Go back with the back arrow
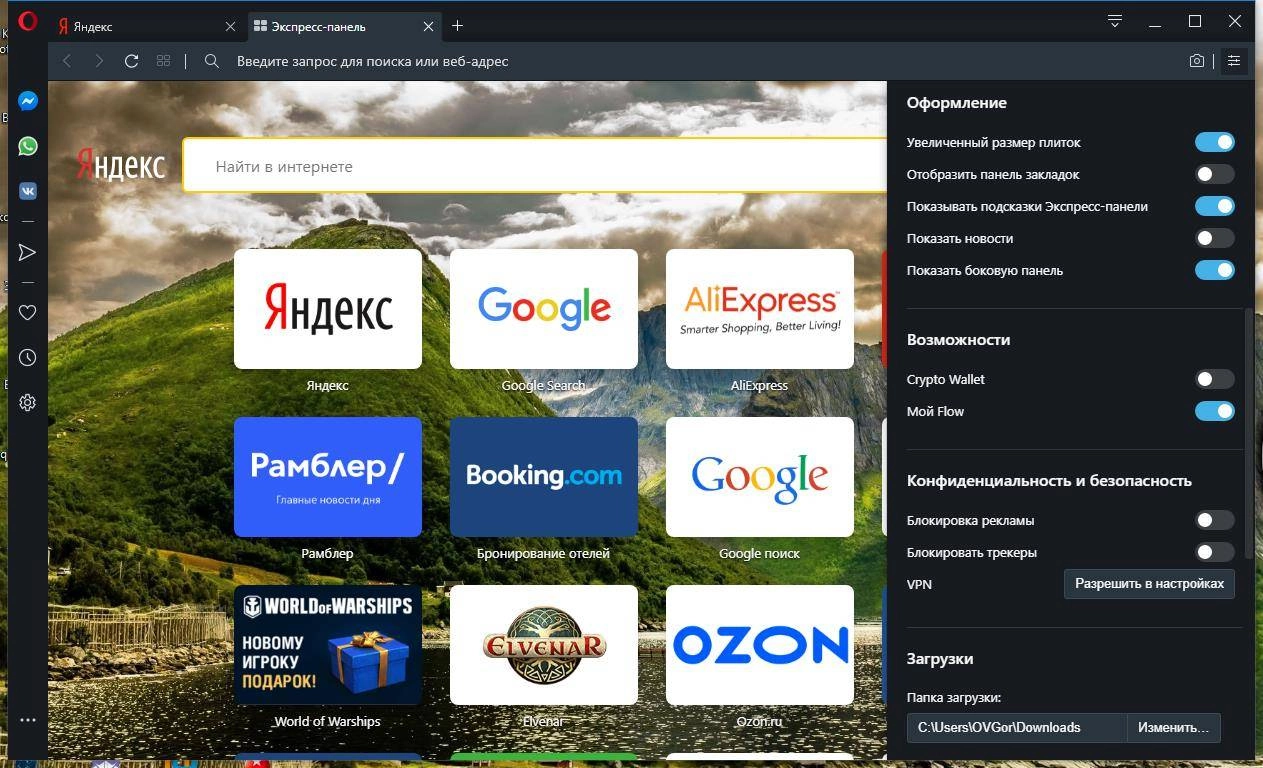1263x768 pixels. click(67, 61)
